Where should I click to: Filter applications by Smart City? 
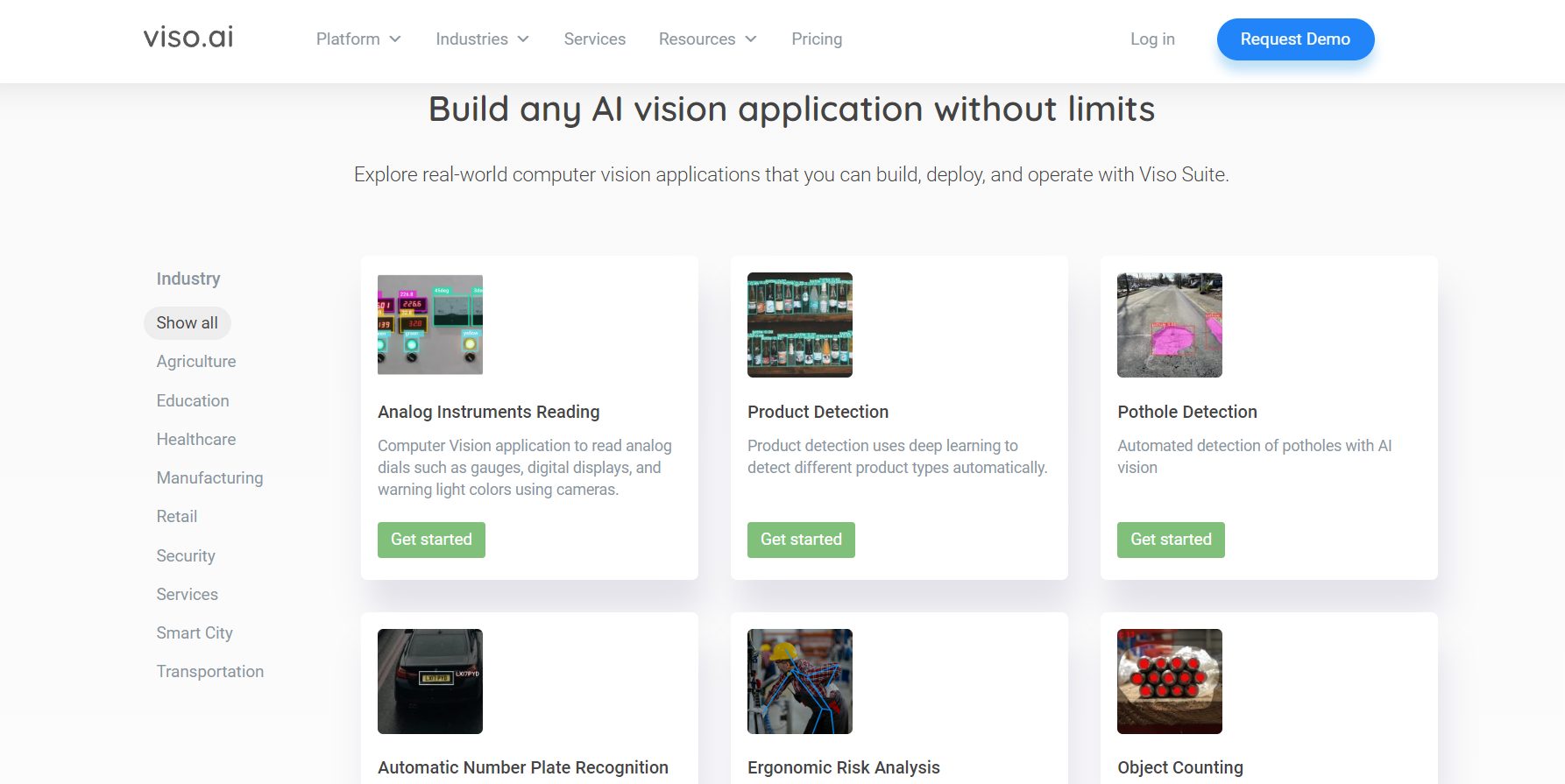click(195, 632)
